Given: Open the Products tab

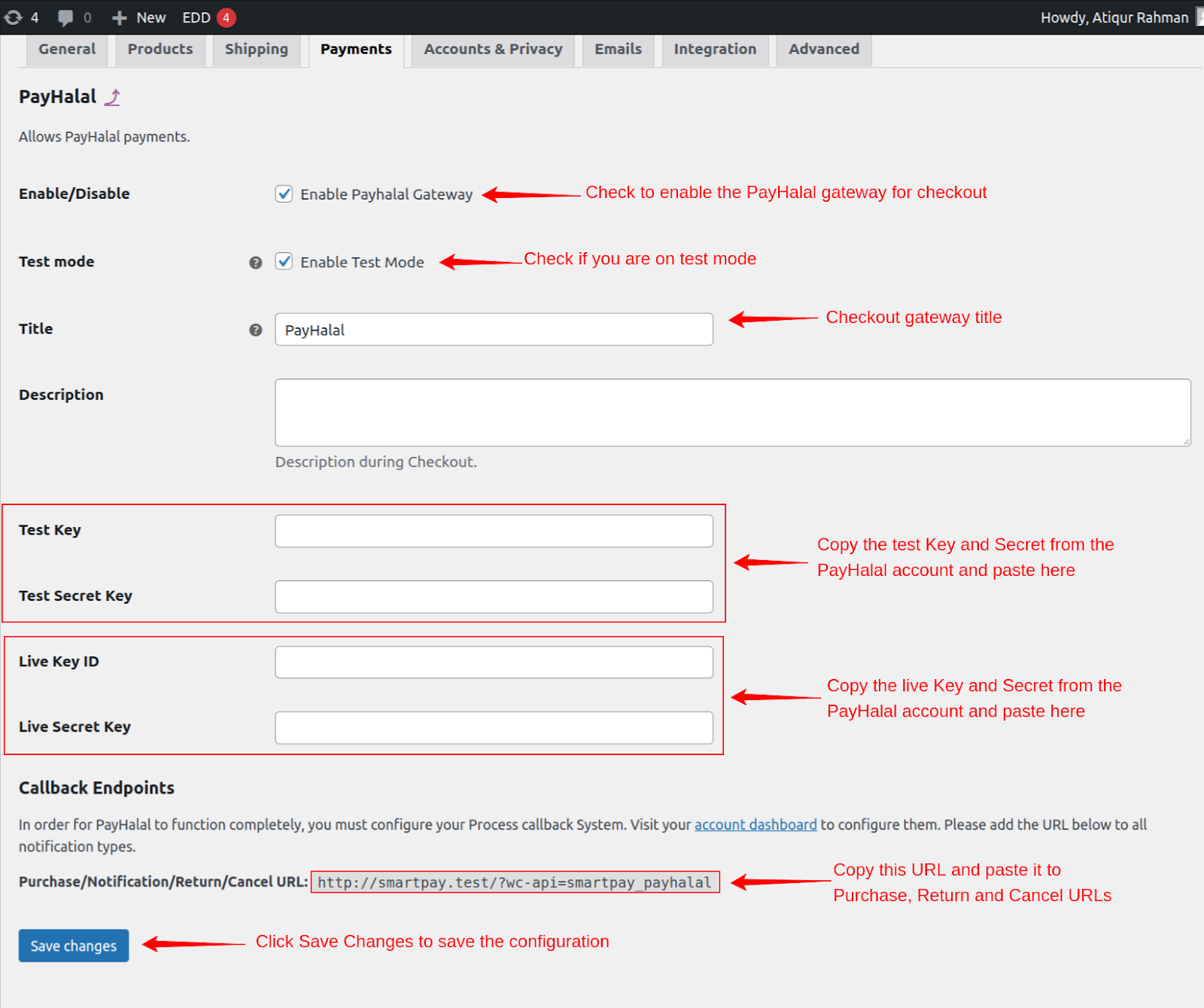Looking at the screenshot, I should pyautogui.click(x=160, y=50).
